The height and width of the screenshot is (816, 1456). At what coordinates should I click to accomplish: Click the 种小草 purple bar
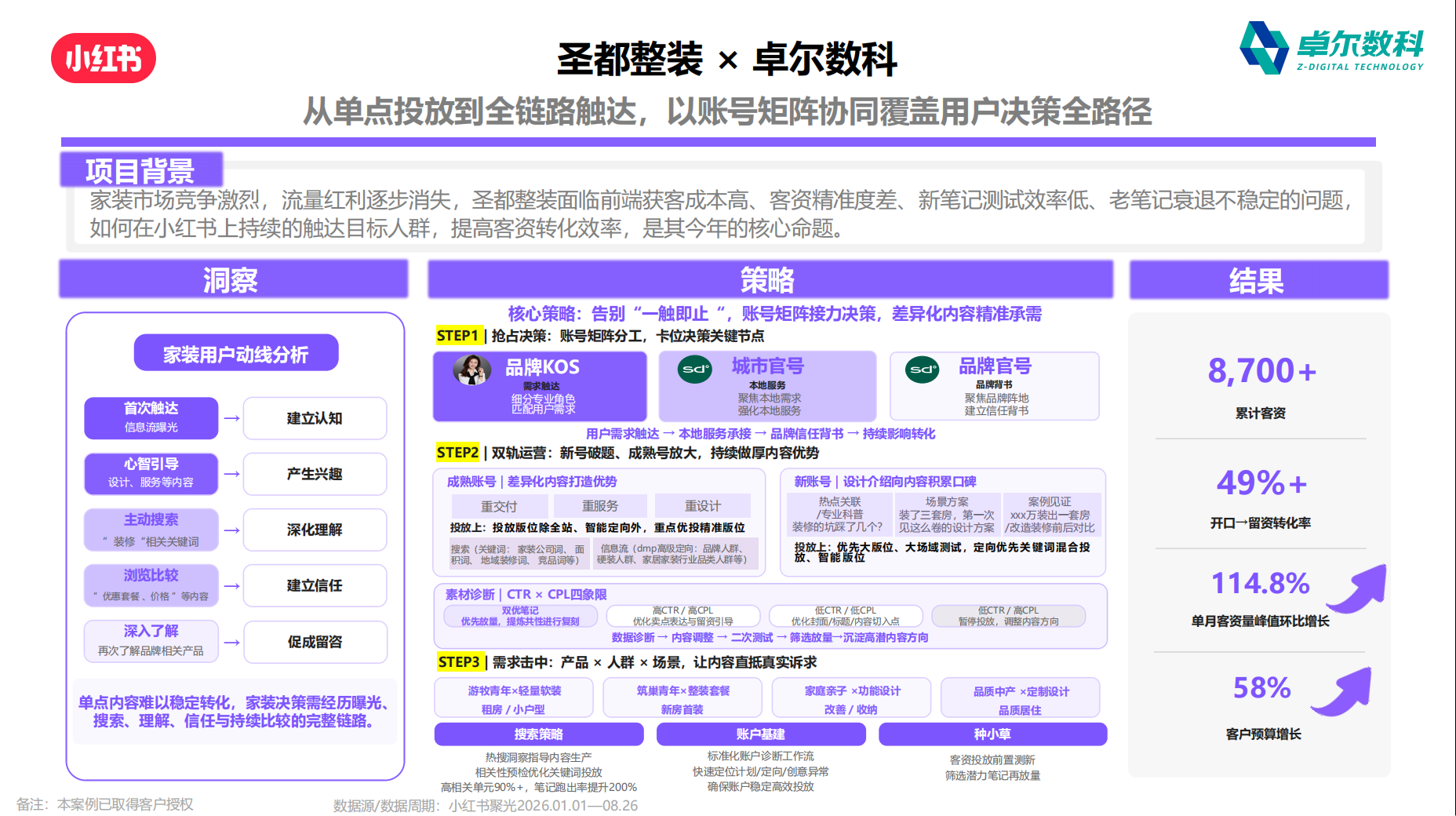993,734
